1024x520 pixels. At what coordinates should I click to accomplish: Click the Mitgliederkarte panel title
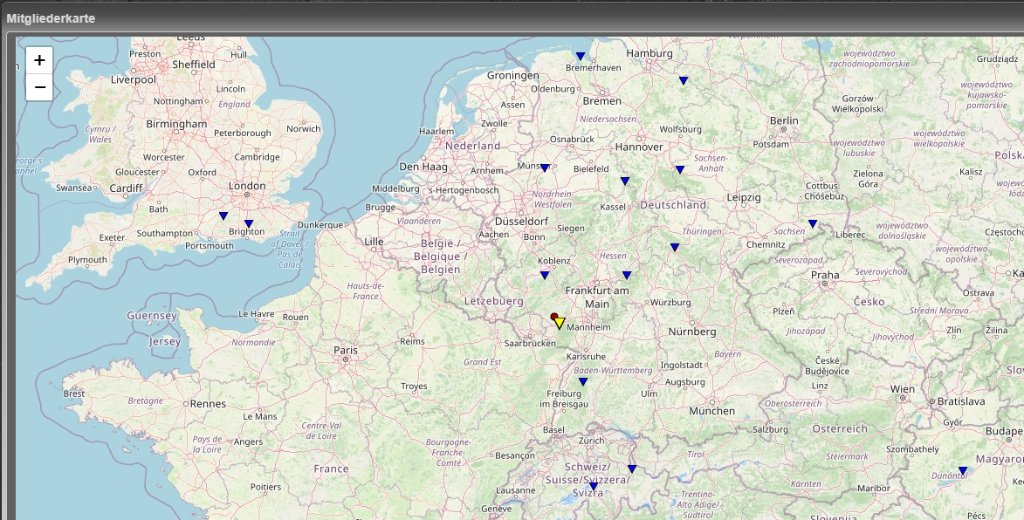point(51,18)
